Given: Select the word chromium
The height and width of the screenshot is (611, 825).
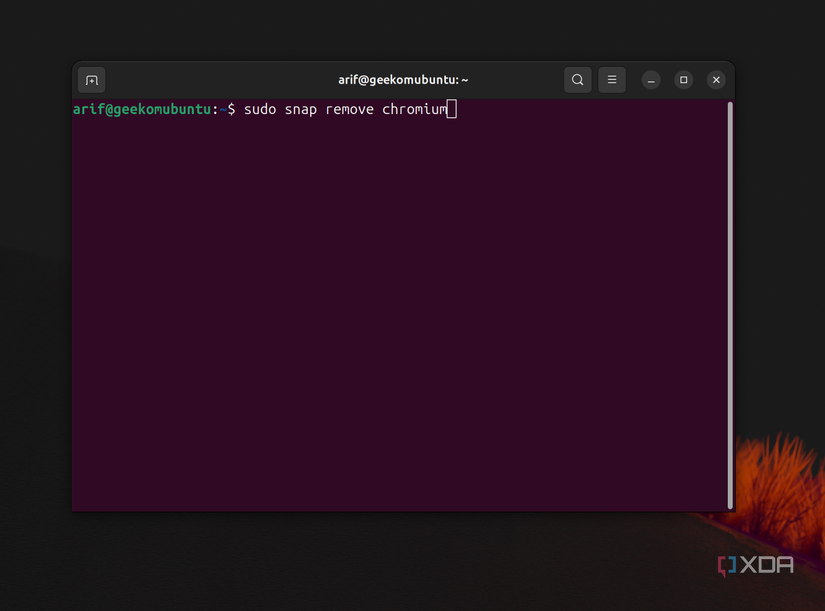Looking at the screenshot, I should [x=415, y=109].
